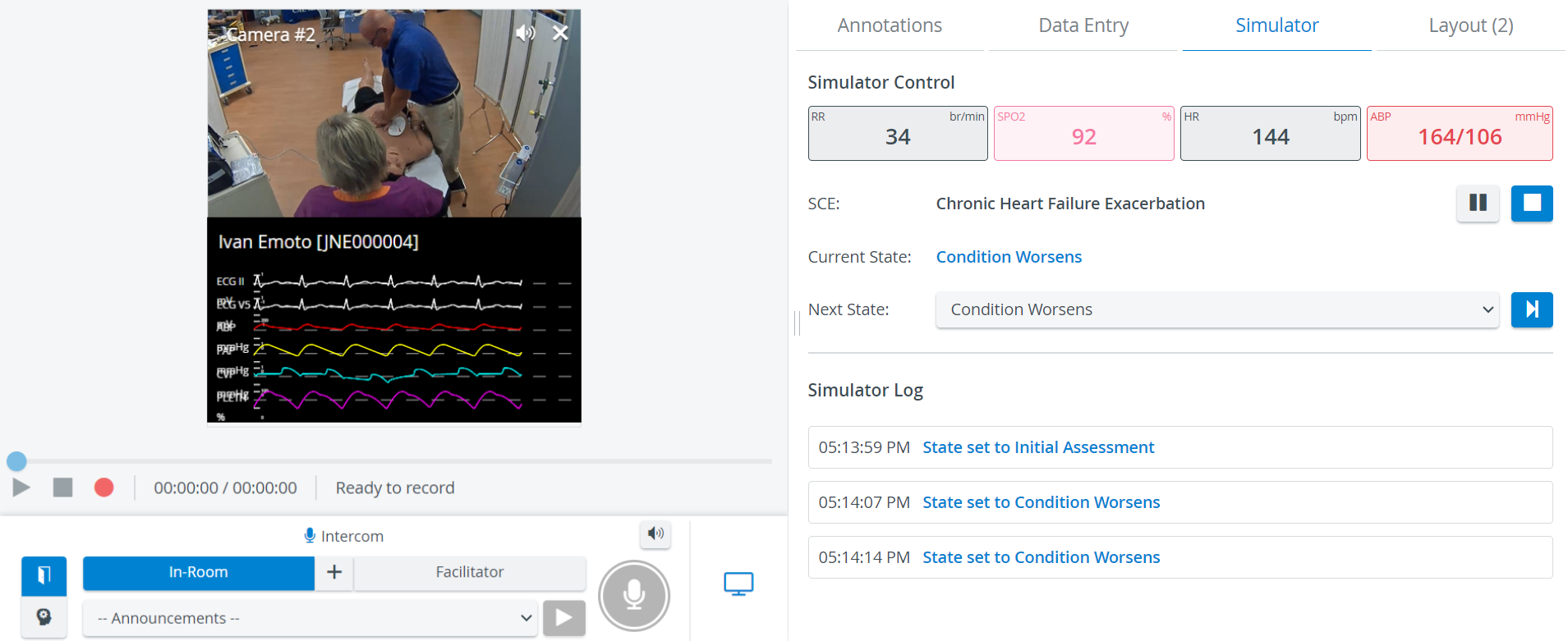
Task: Open the Data Entry tab
Action: [1083, 25]
